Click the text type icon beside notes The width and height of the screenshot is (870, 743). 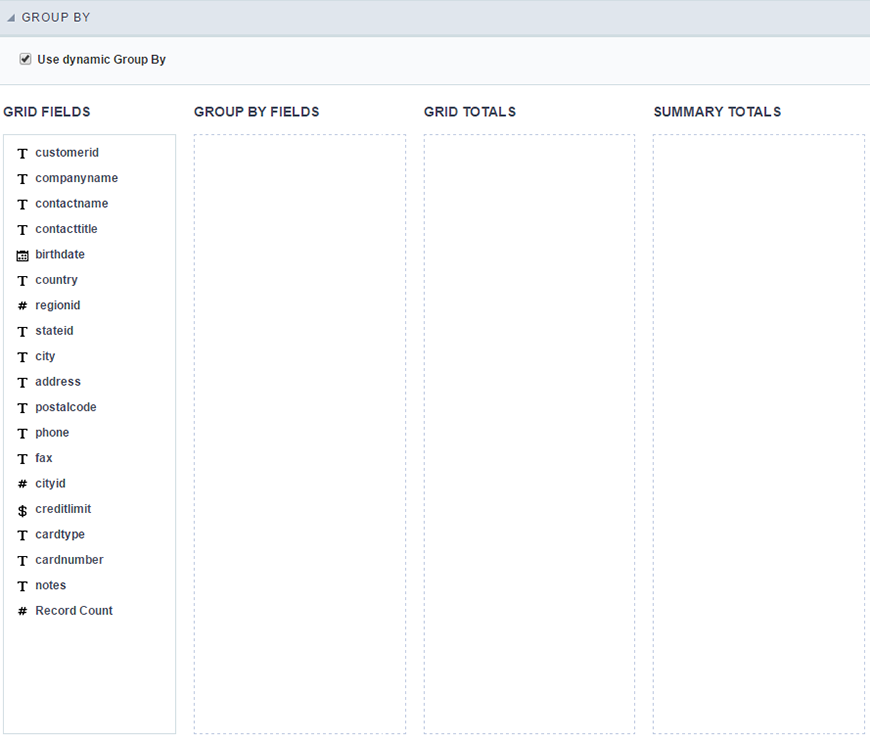click(x=21, y=585)
